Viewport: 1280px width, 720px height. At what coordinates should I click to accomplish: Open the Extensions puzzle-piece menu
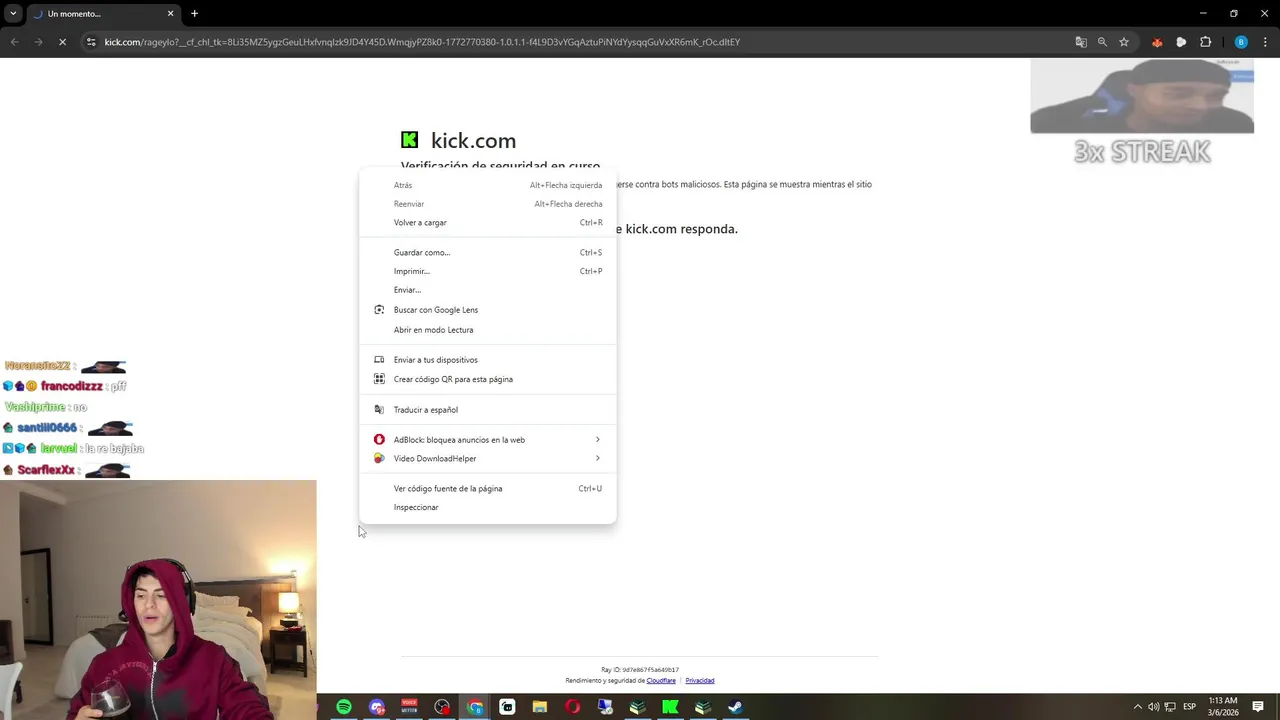pyautogui.click(x=1205, y=42)
